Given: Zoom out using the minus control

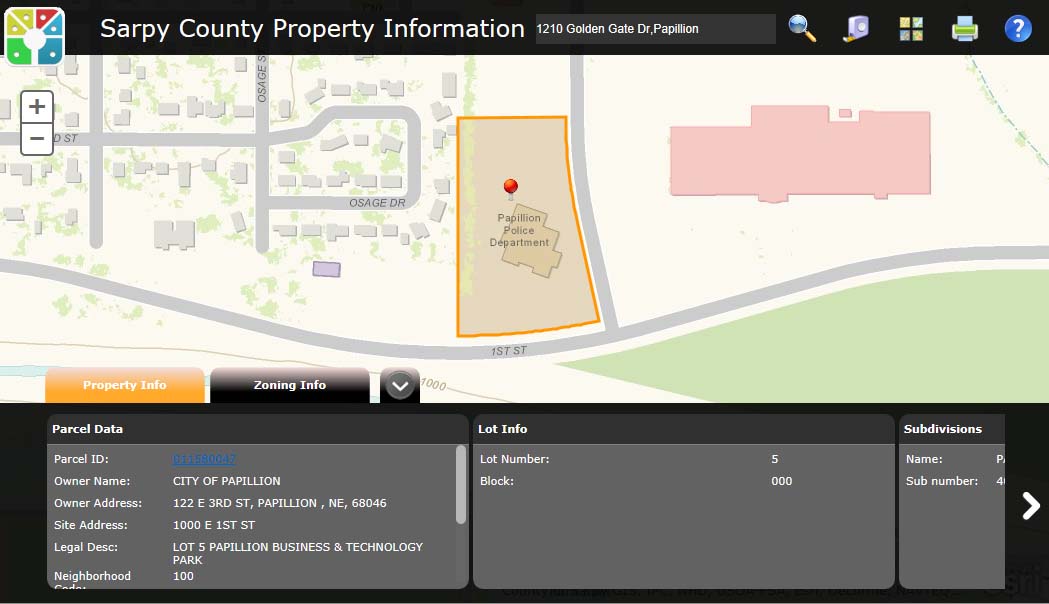Looking at the screenshot, I should pos(36,138).
